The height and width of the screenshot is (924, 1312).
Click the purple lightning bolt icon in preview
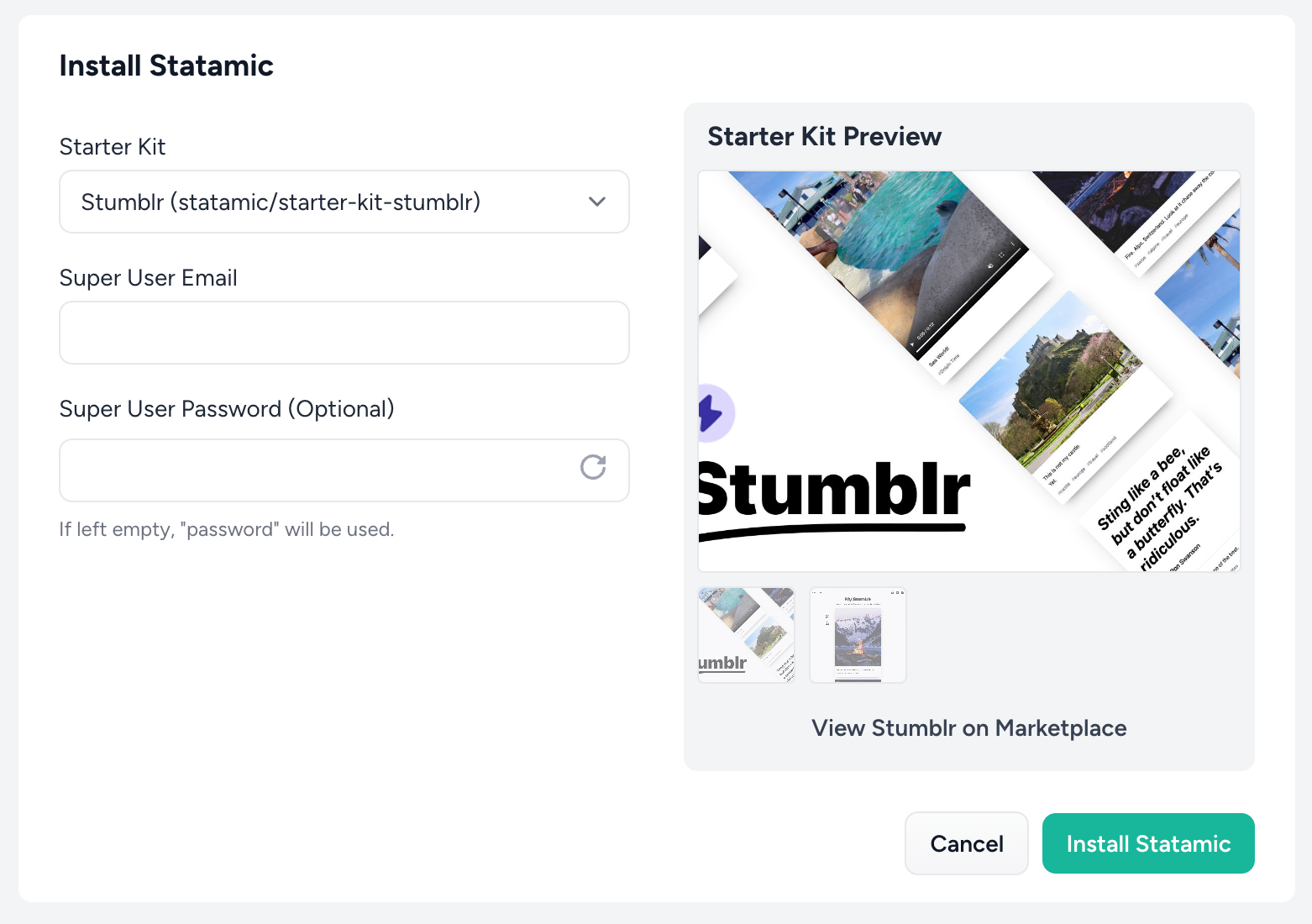(x=711, y=413)
